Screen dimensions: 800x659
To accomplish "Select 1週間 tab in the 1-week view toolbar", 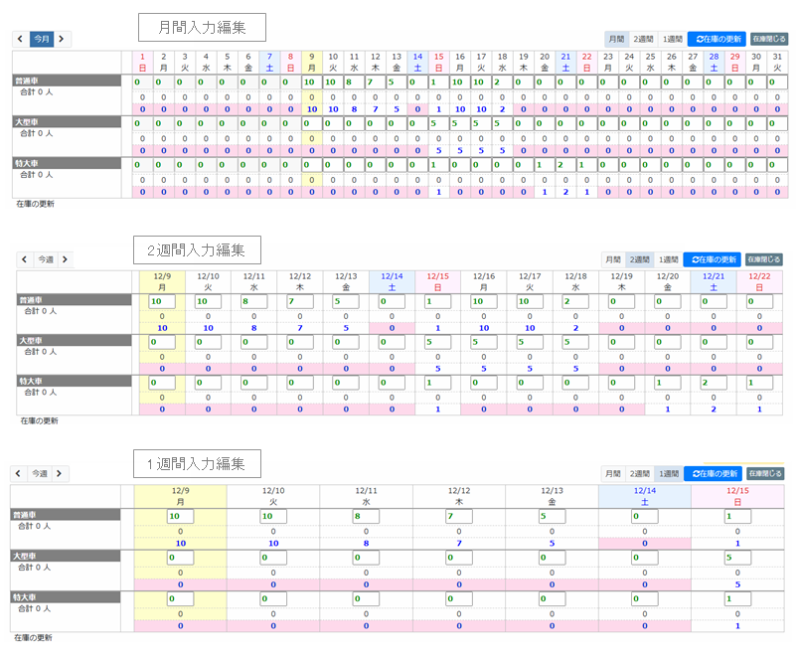I will point(667,473).
